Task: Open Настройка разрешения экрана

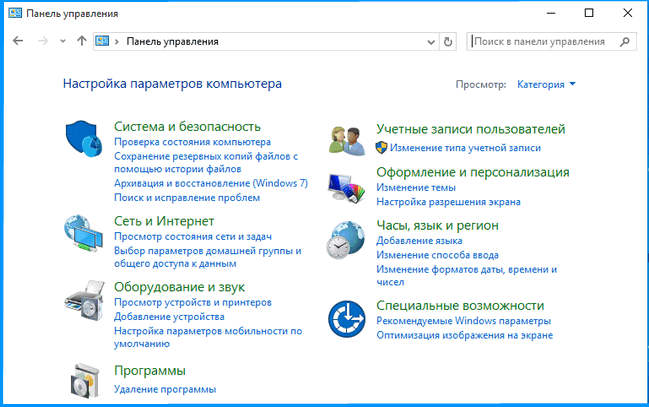Action: click(448, 202)
